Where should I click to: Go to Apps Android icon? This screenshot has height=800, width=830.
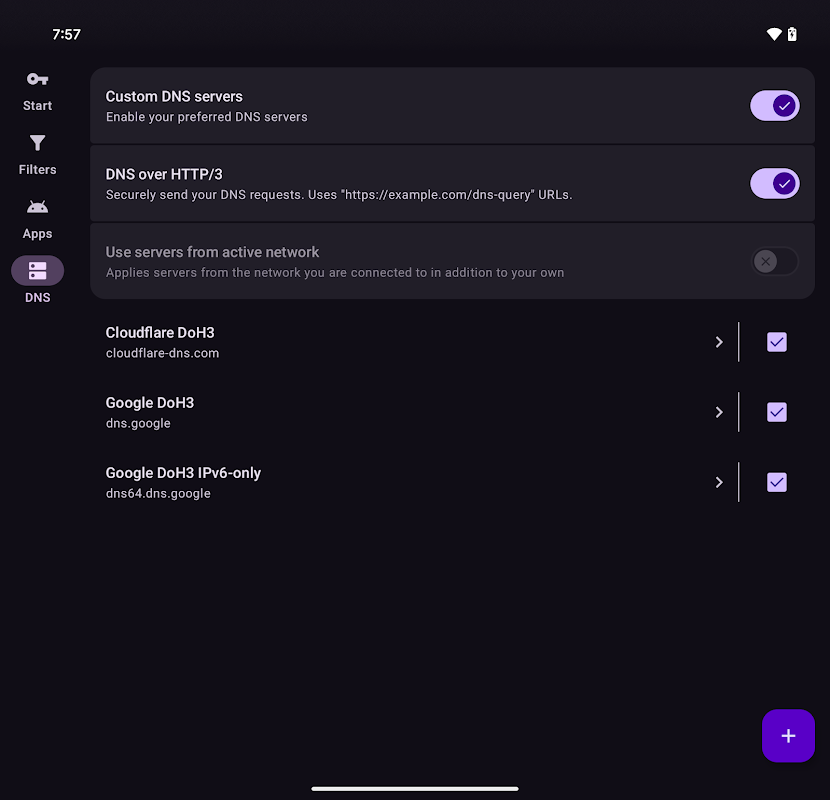tap(37, 207)
